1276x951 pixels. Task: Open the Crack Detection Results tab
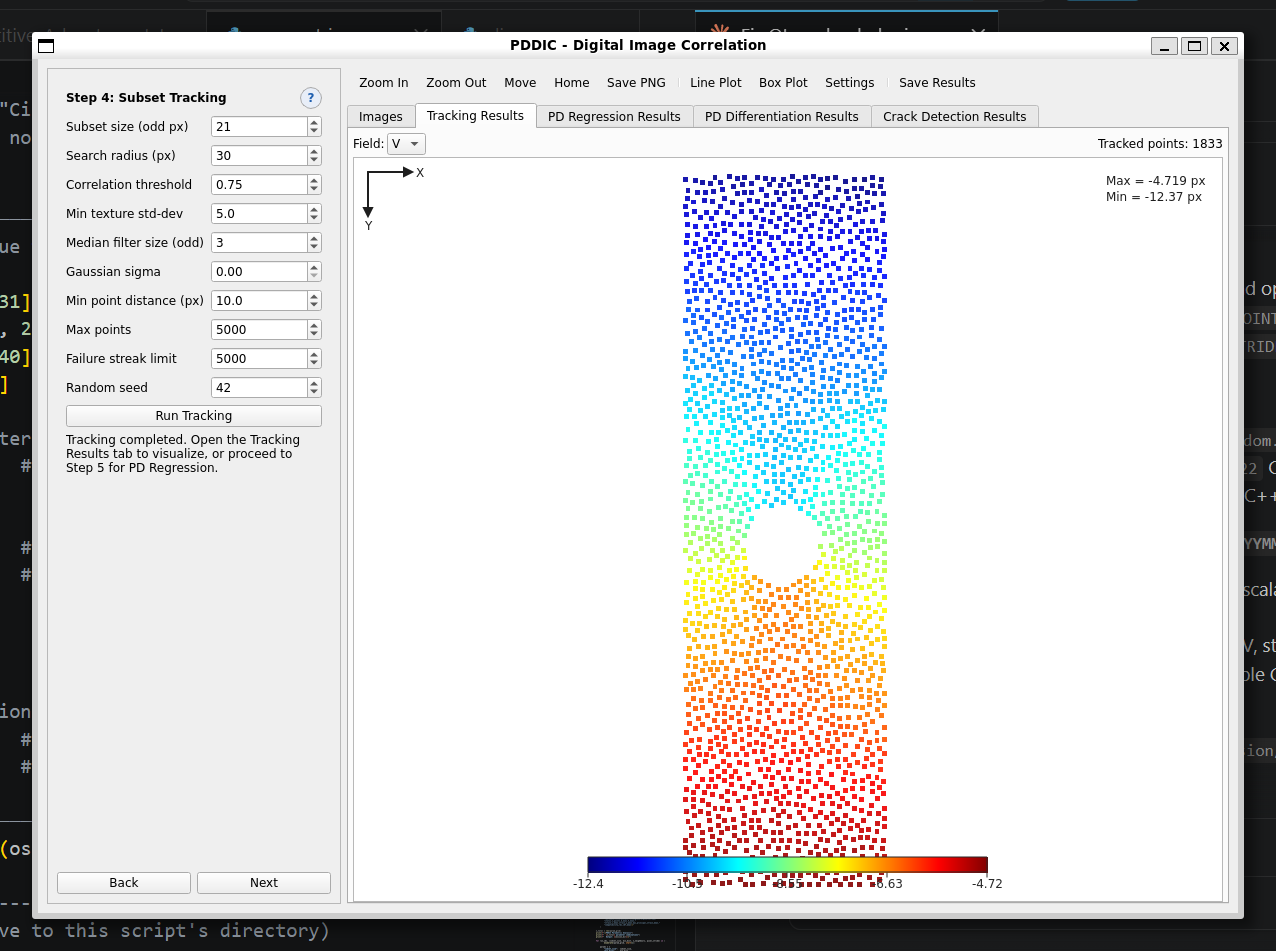[955, 117]
